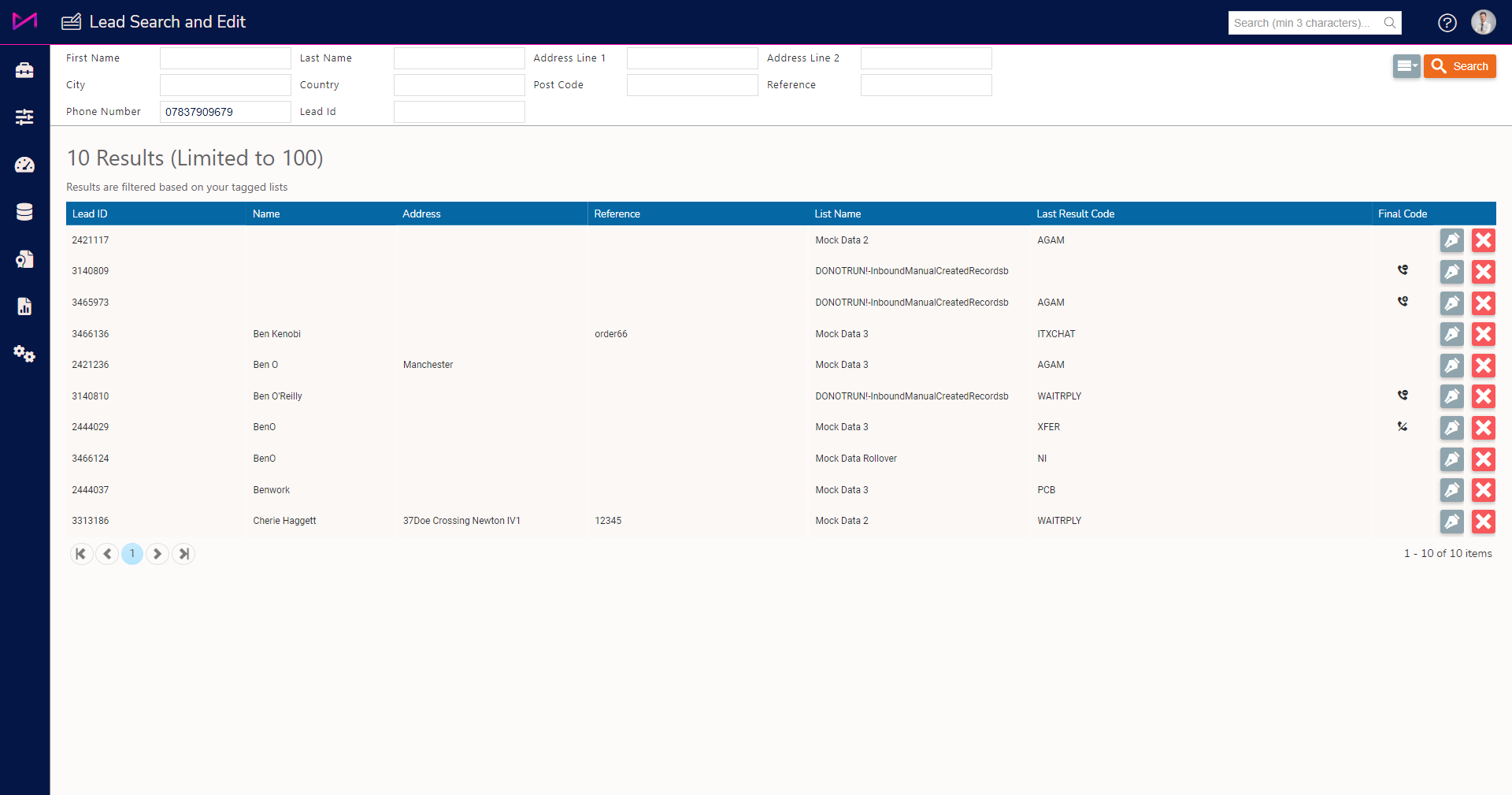Open the search layout options dropdown

pos(1406,66)
